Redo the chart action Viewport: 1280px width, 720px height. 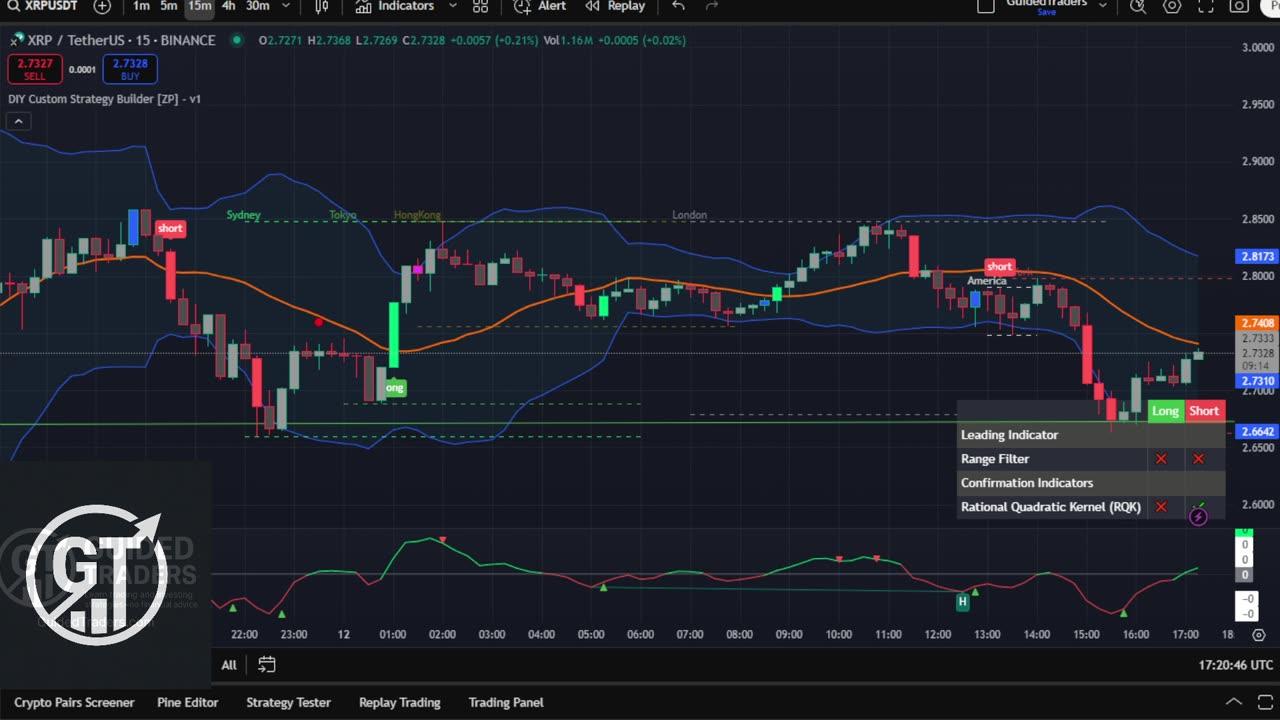pyautogui.click(x=712, y=6)
